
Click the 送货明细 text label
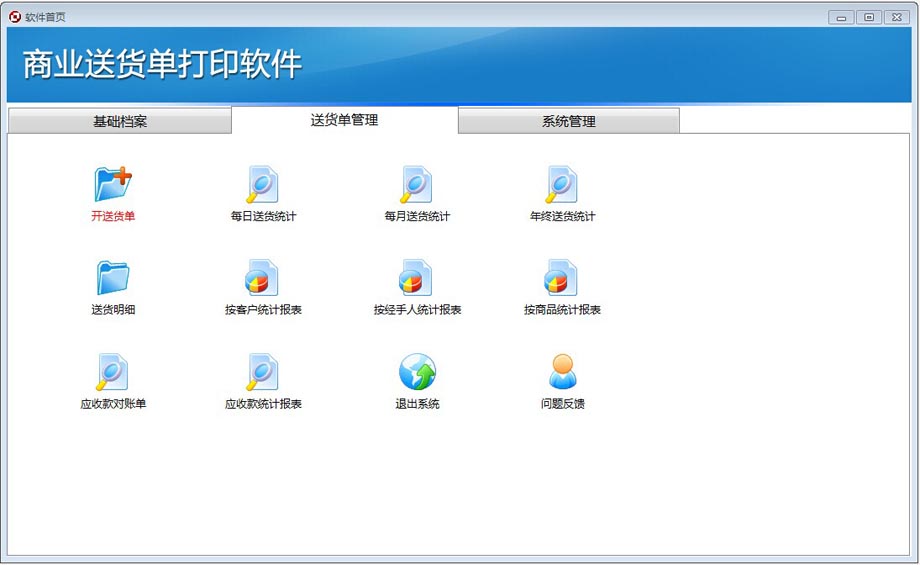(113, 309)
